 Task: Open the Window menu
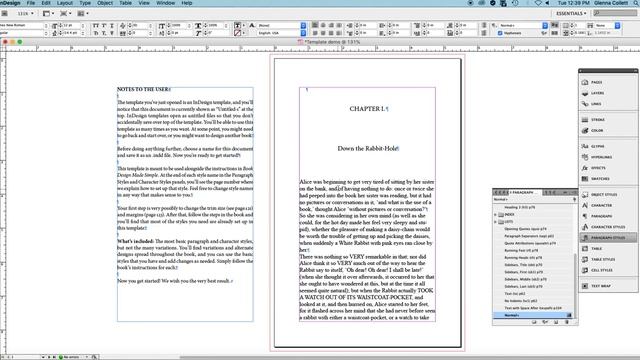pos(166,3)
